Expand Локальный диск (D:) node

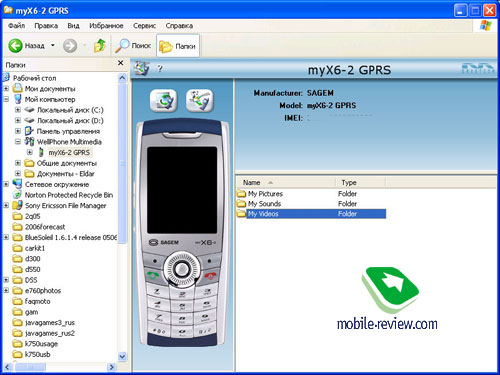pyautogui.click(x=18, y=121)
